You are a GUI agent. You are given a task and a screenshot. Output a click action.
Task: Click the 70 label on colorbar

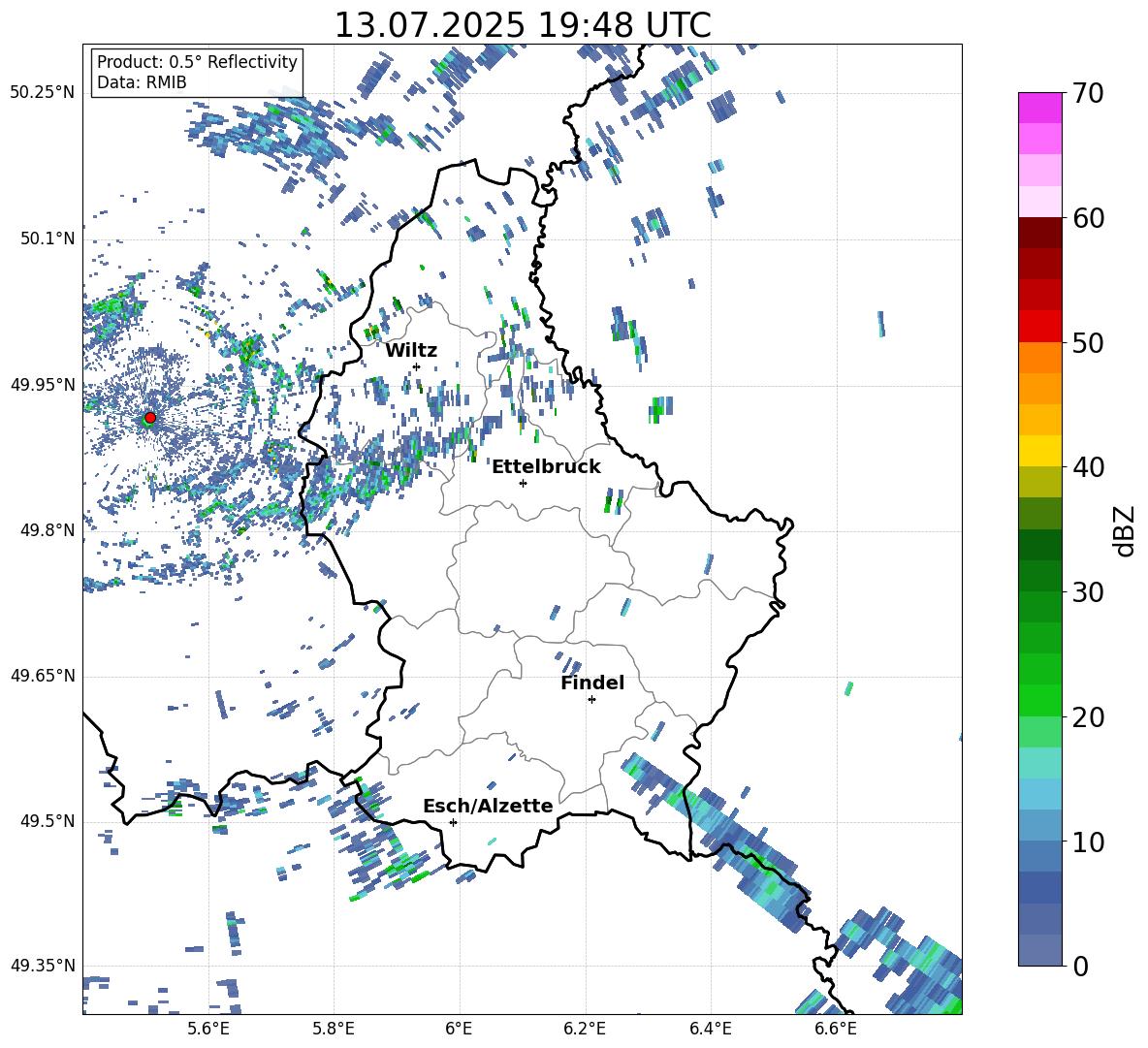1087,93
